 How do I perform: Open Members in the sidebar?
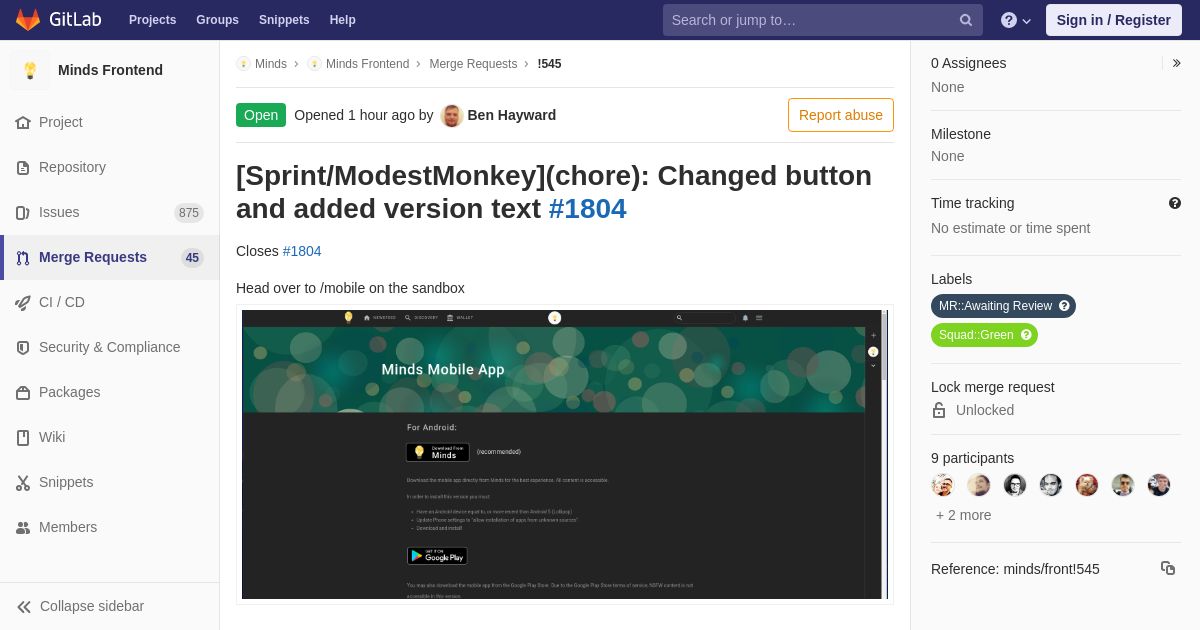point(110,527)
